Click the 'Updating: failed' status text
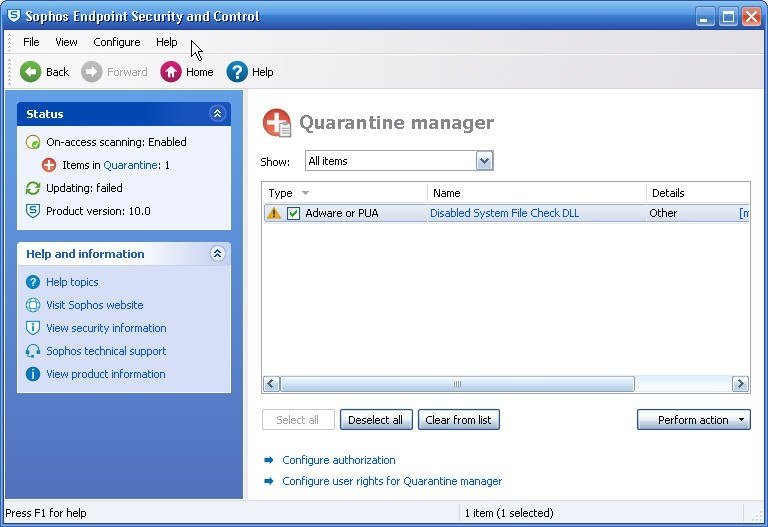 click(x=84, y=188)
